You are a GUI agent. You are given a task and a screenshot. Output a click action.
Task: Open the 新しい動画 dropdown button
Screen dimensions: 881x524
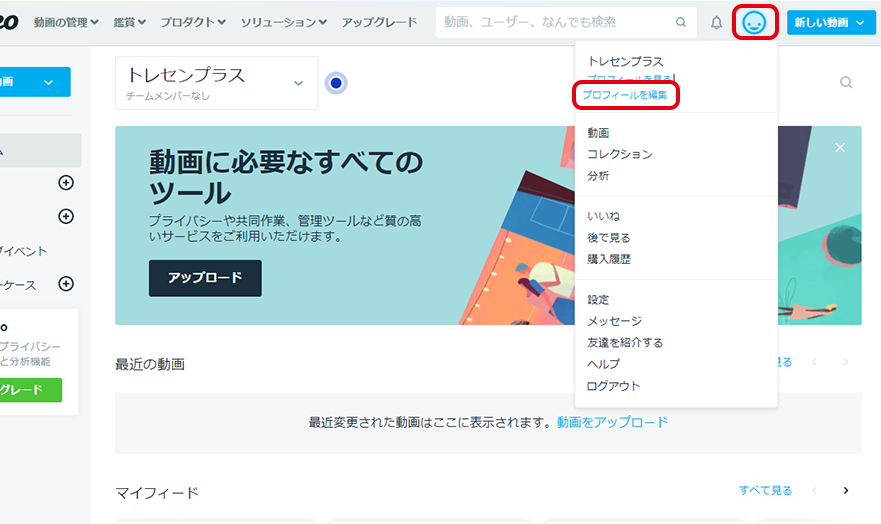[x=830, y=22]
